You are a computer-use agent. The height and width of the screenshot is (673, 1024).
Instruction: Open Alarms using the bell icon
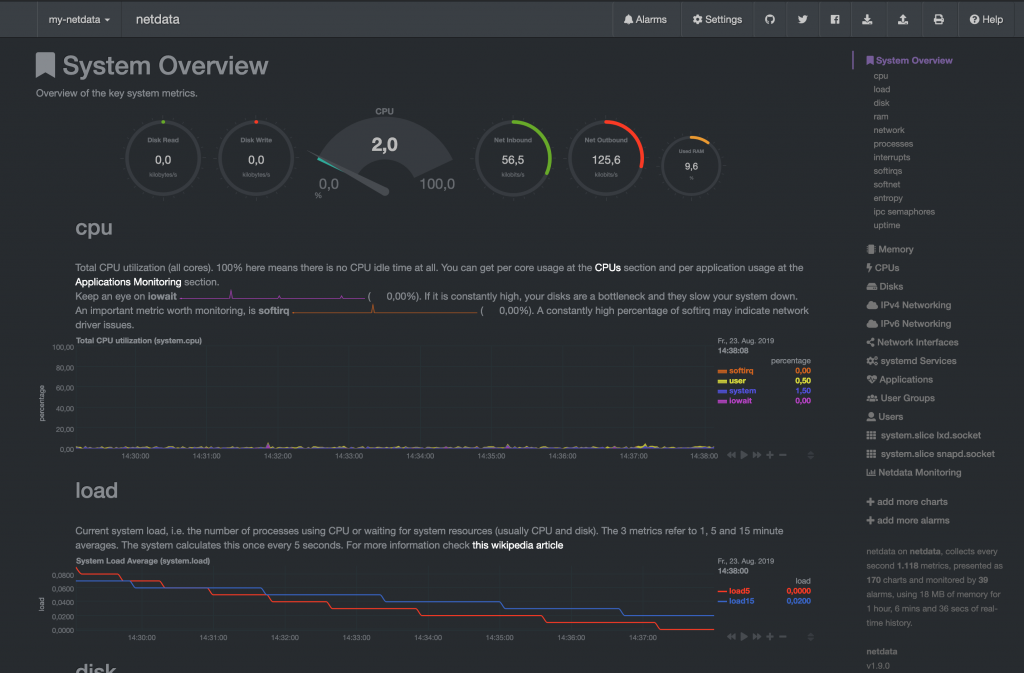point(646,18)
